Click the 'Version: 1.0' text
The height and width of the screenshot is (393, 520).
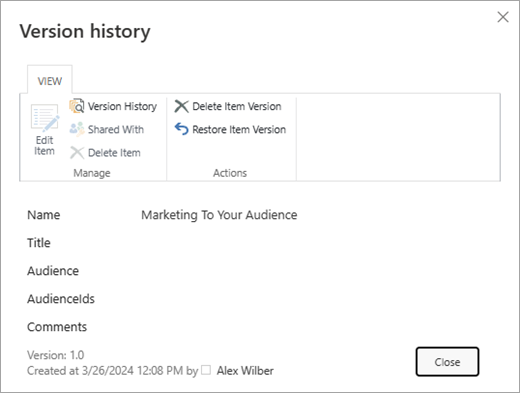click(56, 355)
